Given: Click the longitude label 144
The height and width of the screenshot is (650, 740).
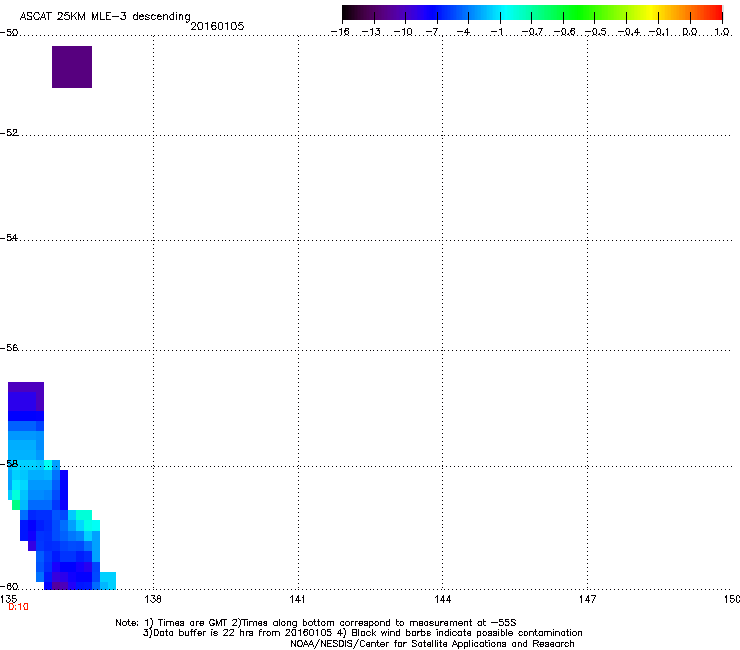Looking at the screenshot, I should tap(442, 599).
